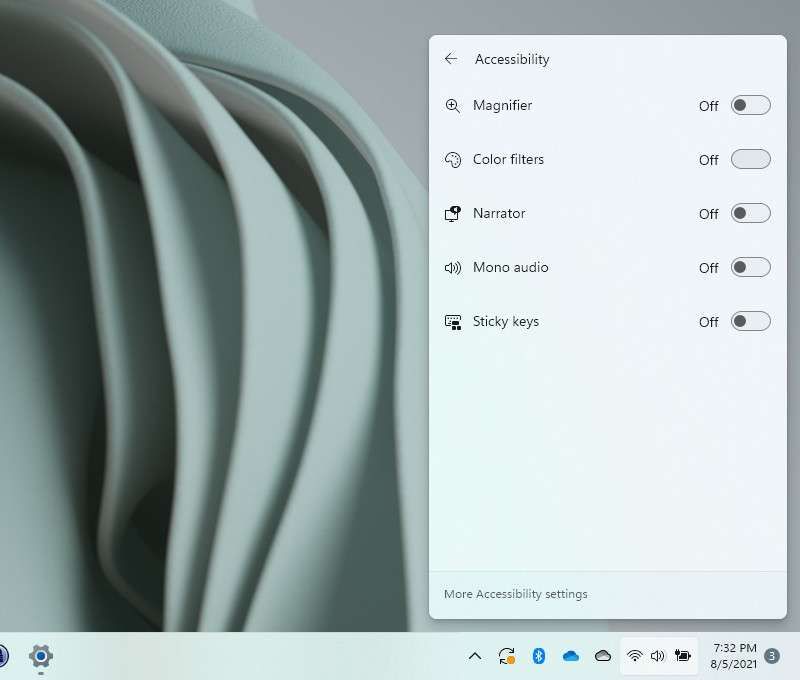Click the Color filters palette icon

pyautogui.click(x=454, y=159)
